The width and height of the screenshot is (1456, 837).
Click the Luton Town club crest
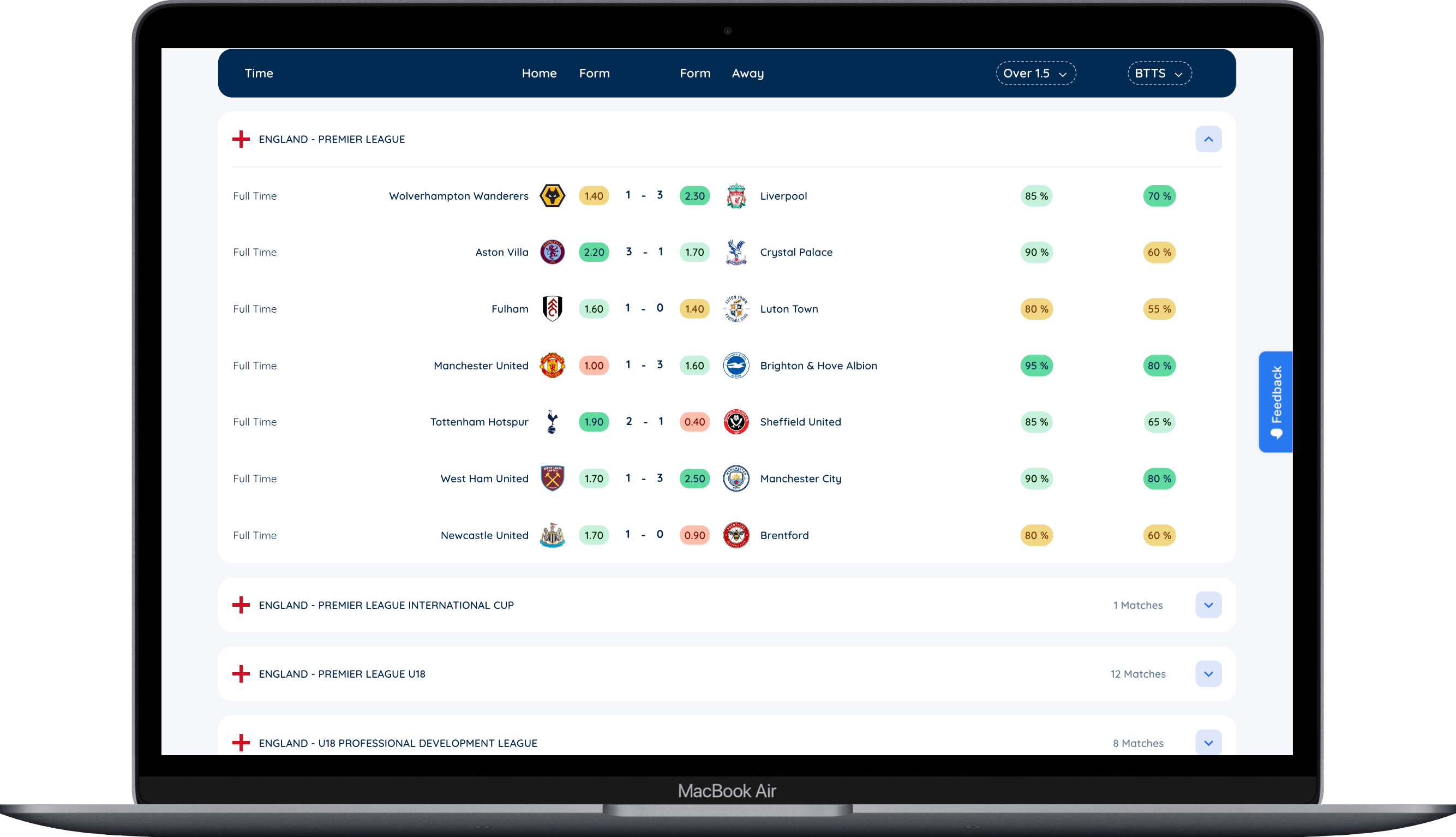(x=736, y=309)
